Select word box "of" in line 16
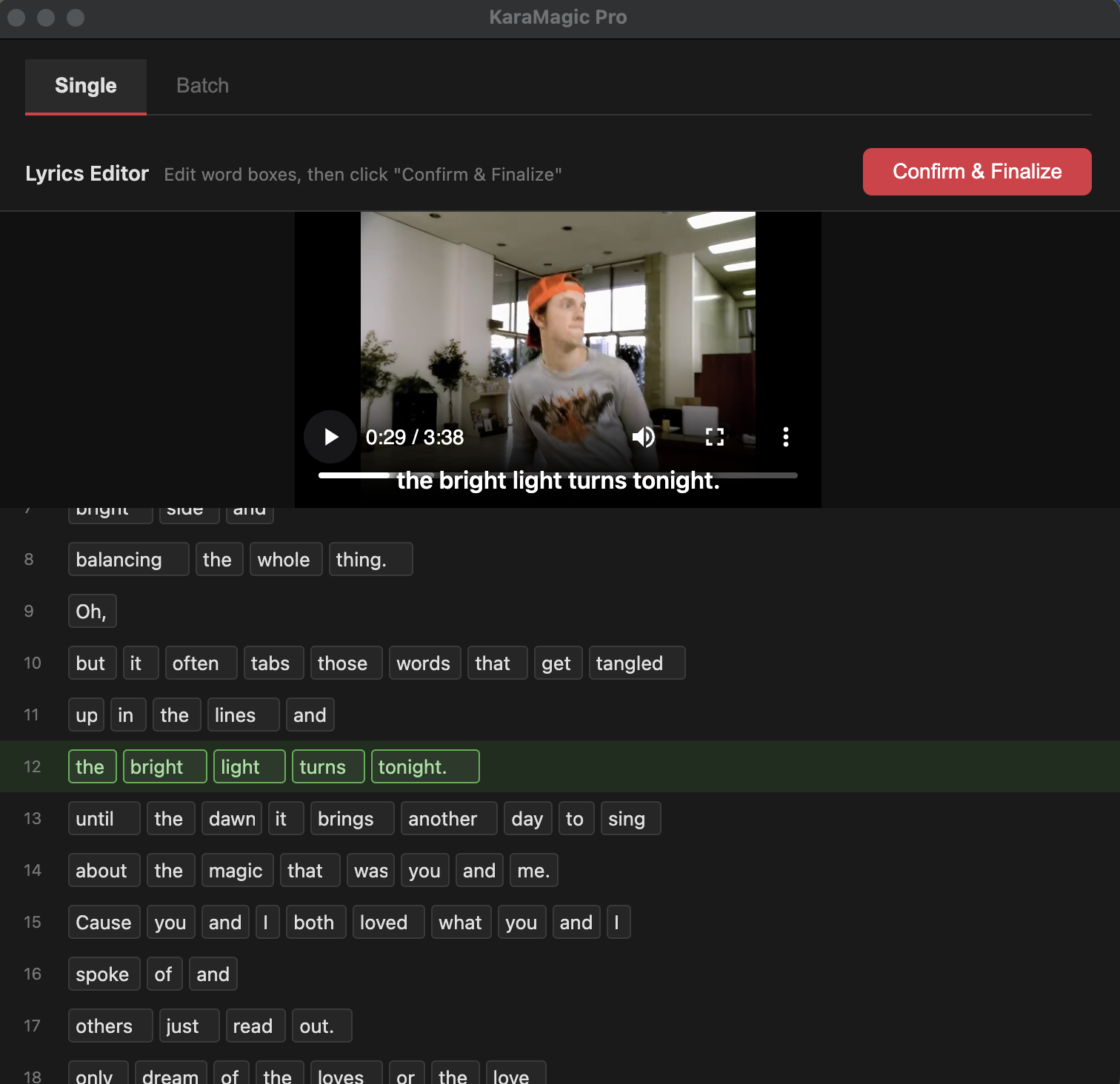 click(x=164, y=974)
